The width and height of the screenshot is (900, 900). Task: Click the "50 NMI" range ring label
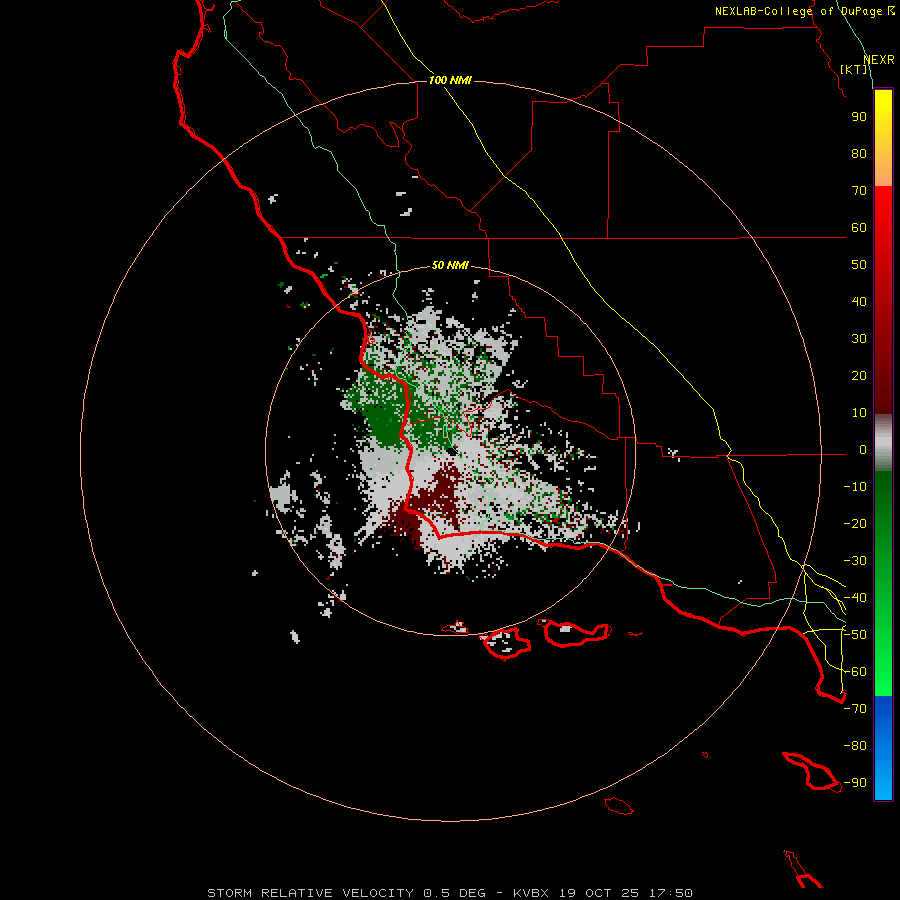[450, 265]
